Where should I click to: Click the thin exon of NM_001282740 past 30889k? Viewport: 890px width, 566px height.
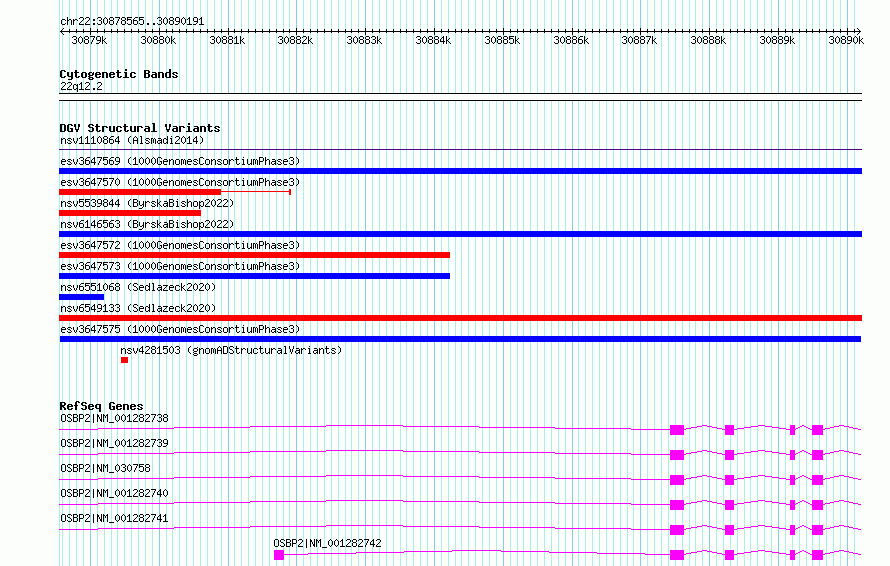pyautogui.click(x=792, y=505)
